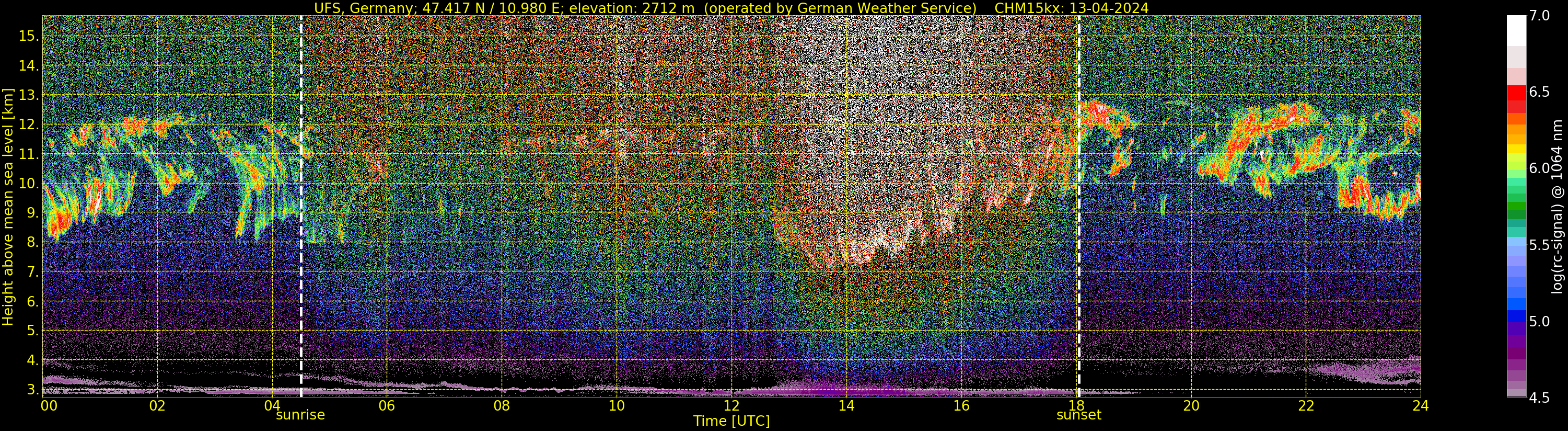Click the x-axis time tick "14"
The width and height of the screenshot is (1568, 431).
point(846,405)
